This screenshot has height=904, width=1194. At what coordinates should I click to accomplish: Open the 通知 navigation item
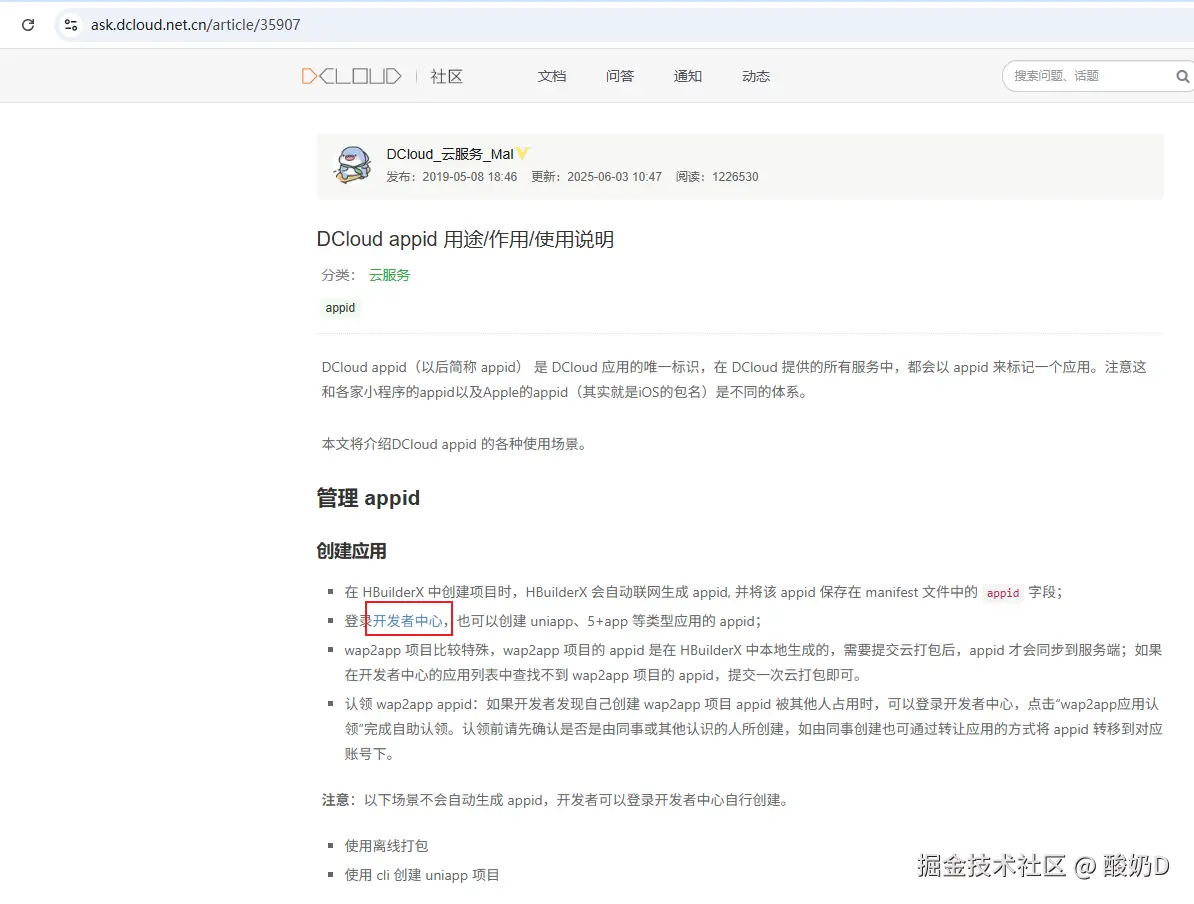[x=688, y=76]
